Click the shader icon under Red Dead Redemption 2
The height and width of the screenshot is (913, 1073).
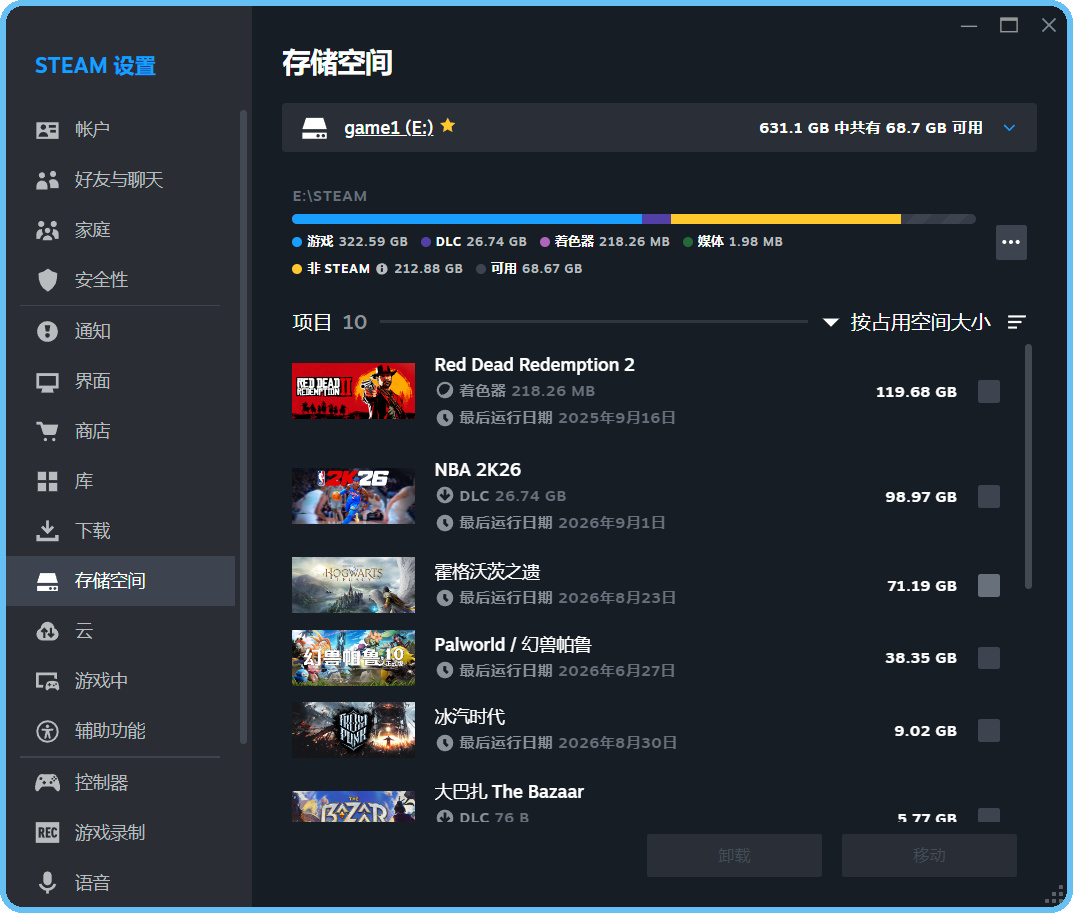point(445,391)
